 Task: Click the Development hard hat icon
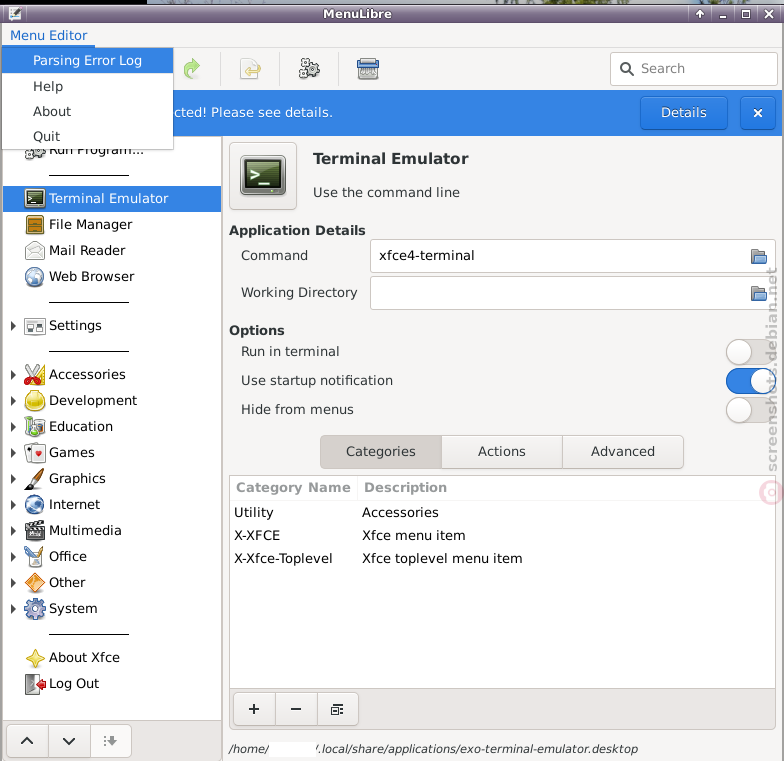click(34, 400)
